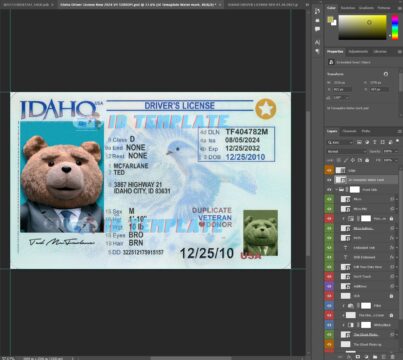Click the rainbow hue slider strip
The width and height of the screenshot is (403, 360).
pyautogui.click(x=395, y=27)
